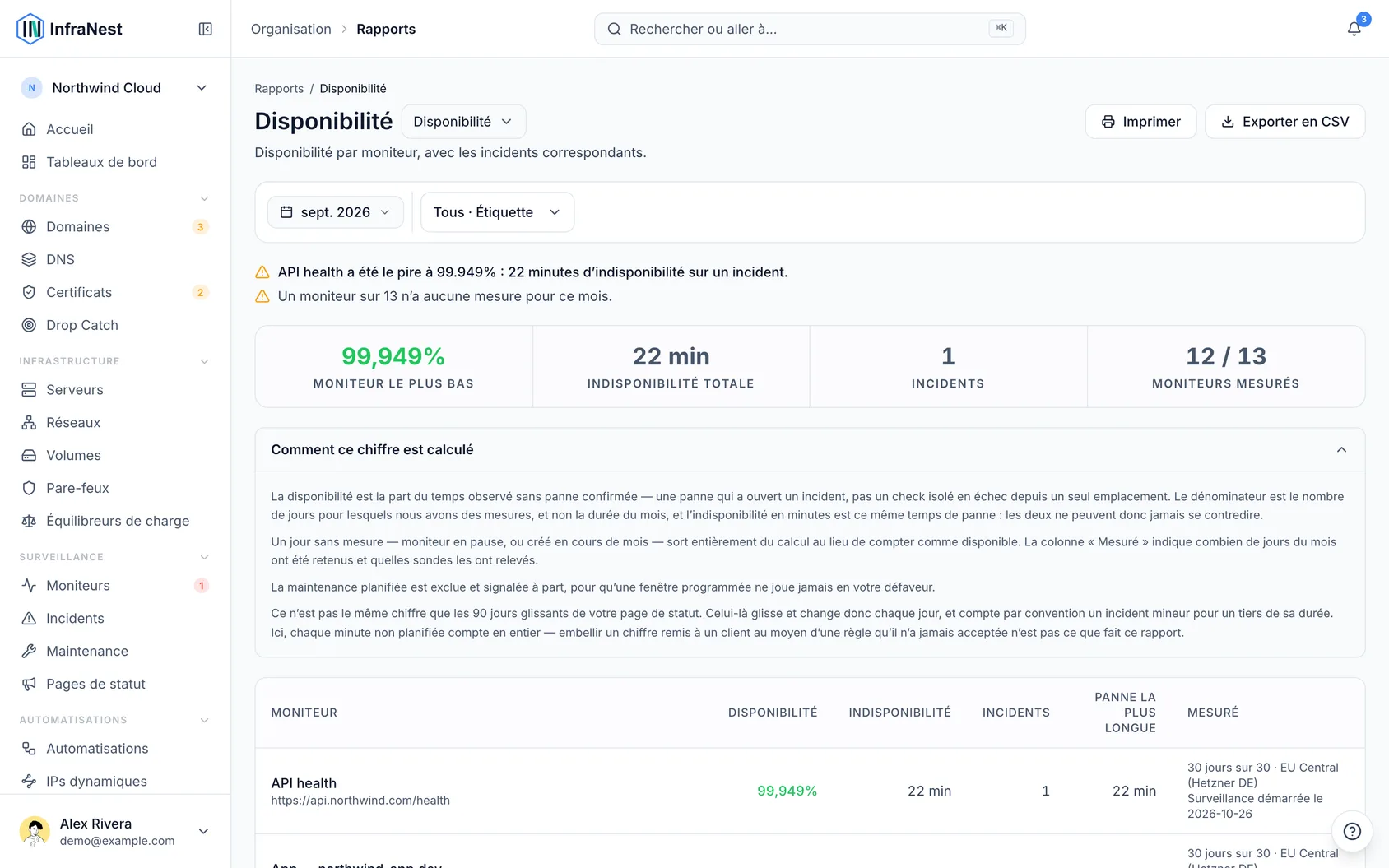Collapse the Surveillance sidebar section
Viewport: 1389px width, 868px height.
(205, 557)
